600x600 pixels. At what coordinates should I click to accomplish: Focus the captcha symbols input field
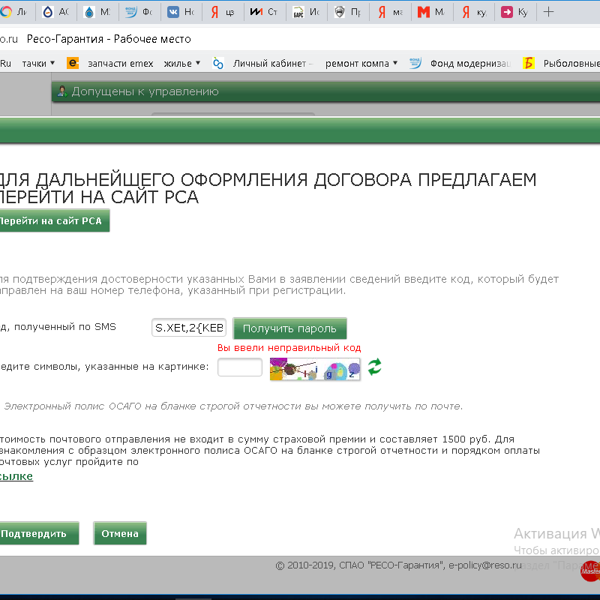(240, 367)
